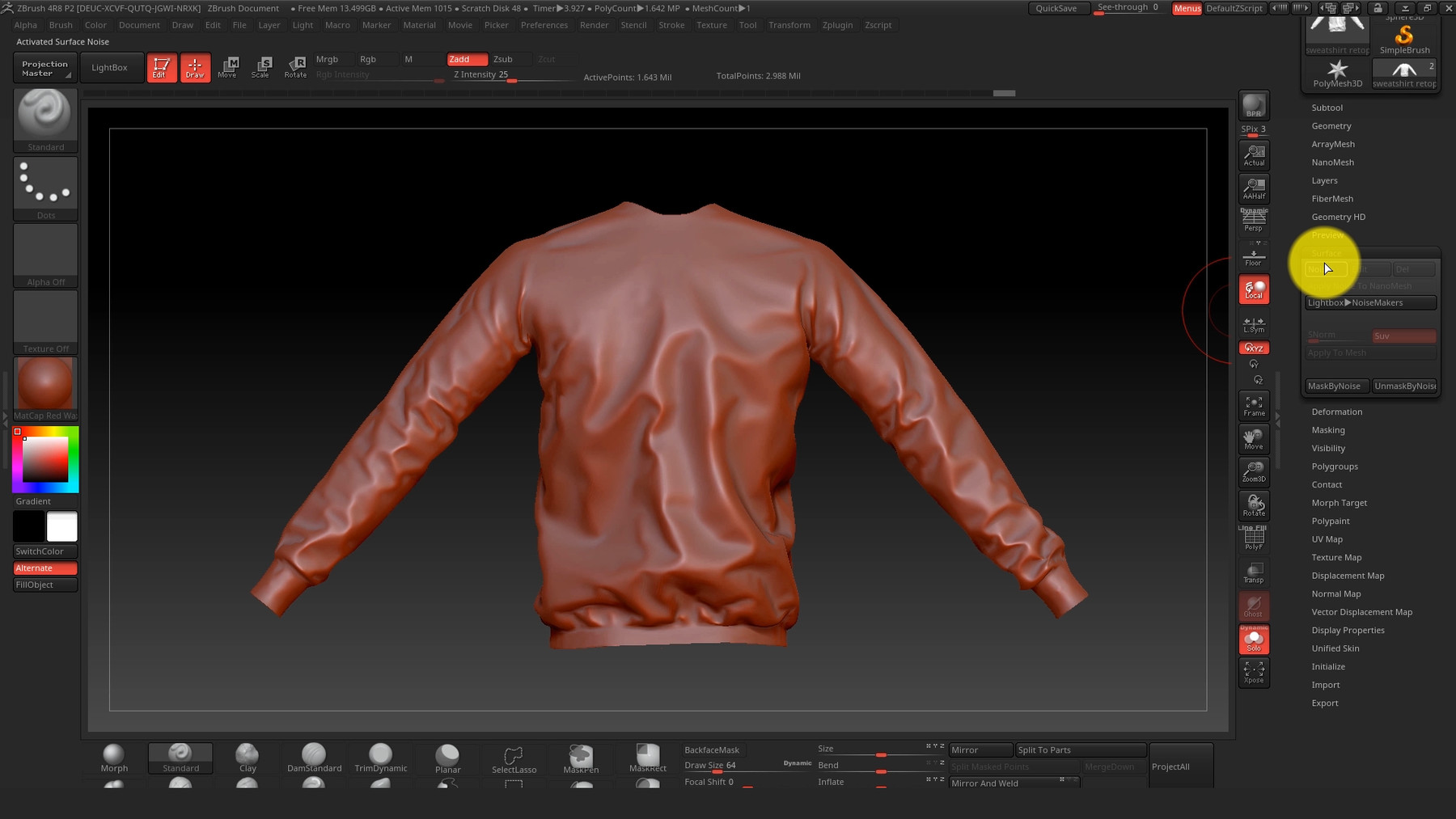Click the BPR render icon
Image resolution: width=1456 pixels, height=819 pixels.
click(1253, 103)
